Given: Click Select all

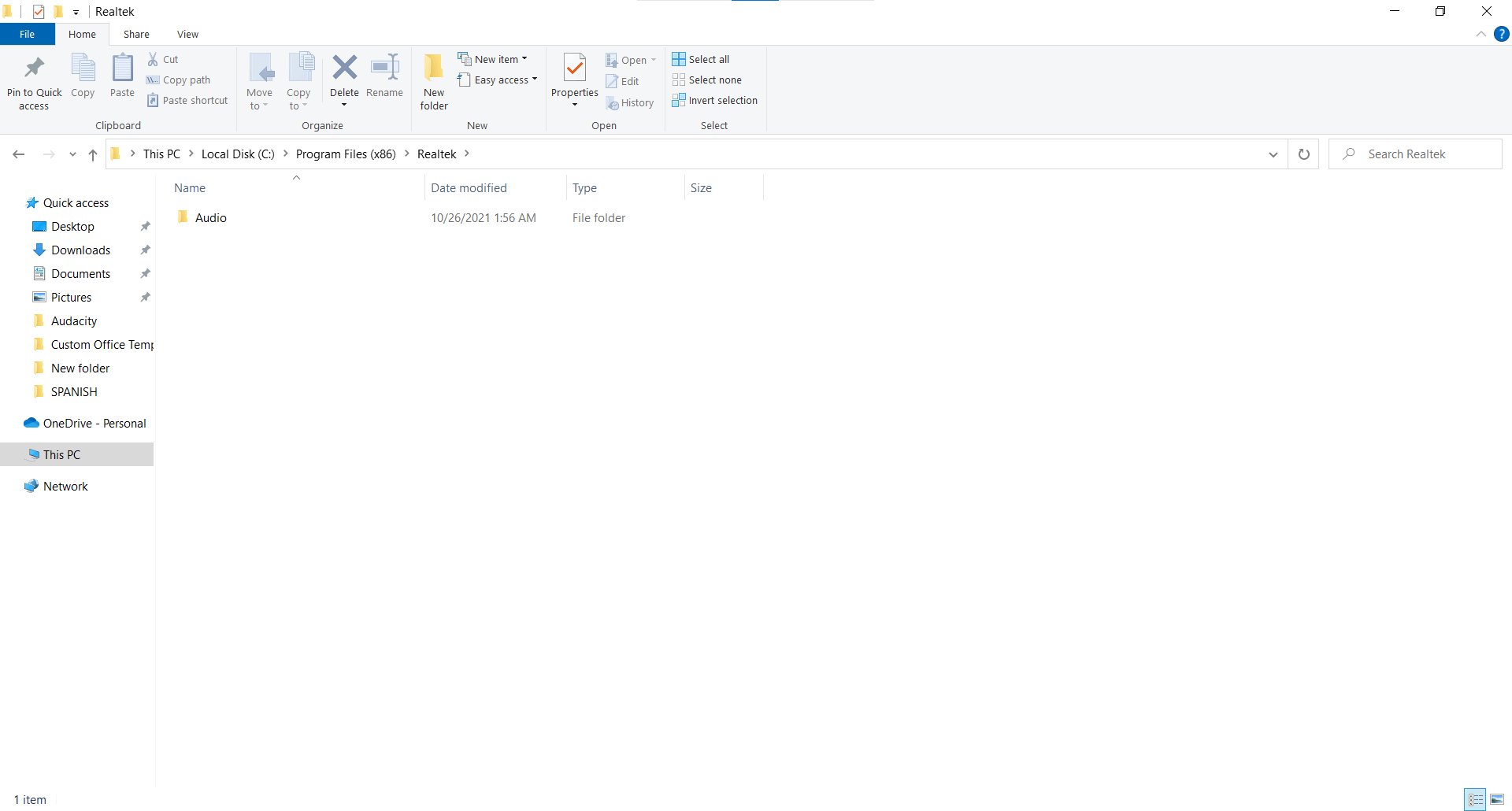Looking at the screenshot, I should point(701,60).
